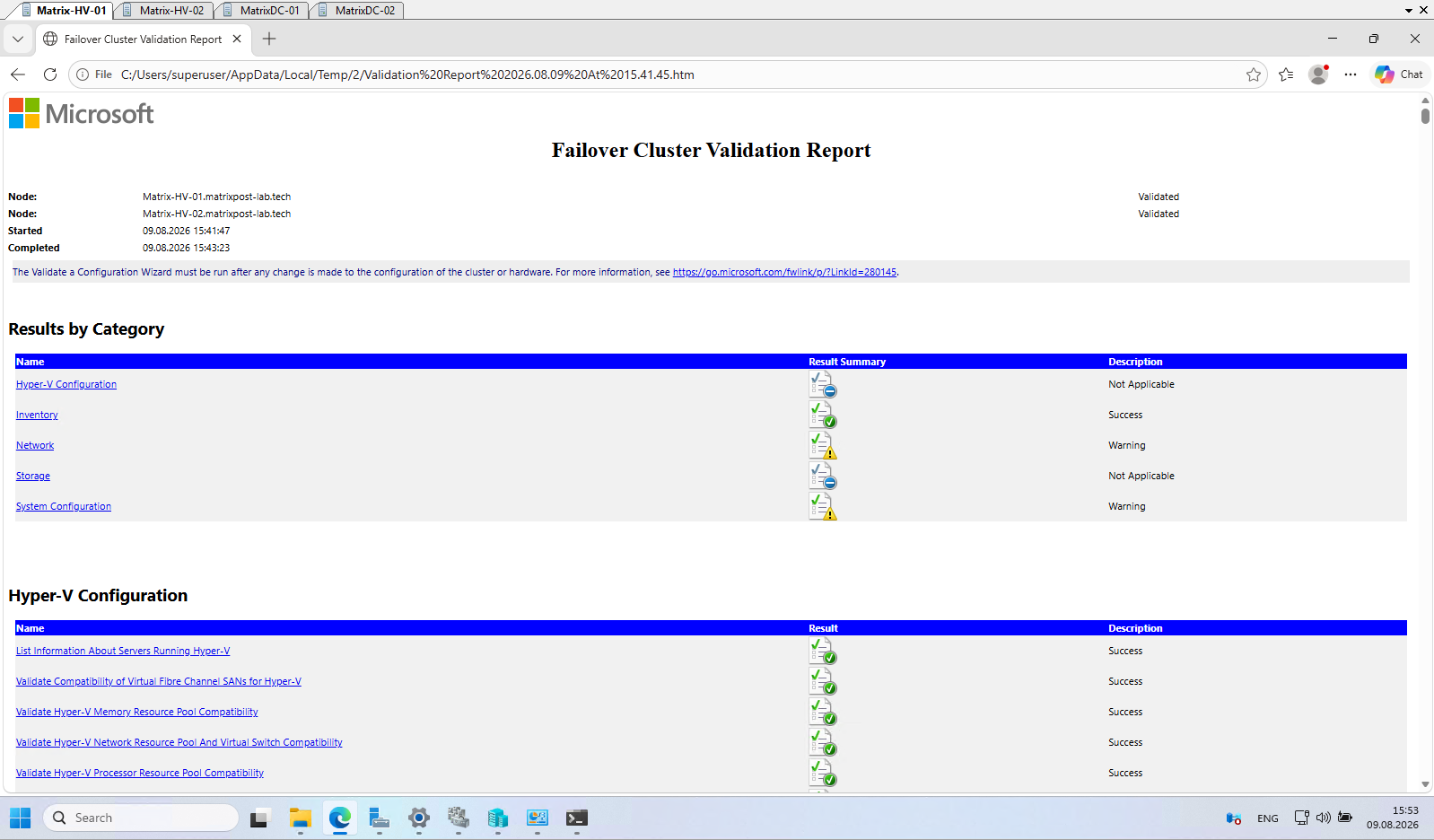Viewport: 1434px width, 840px height.
Task: Open Failover Cluster Manager taskbar icon
Action: pos(458,818)
